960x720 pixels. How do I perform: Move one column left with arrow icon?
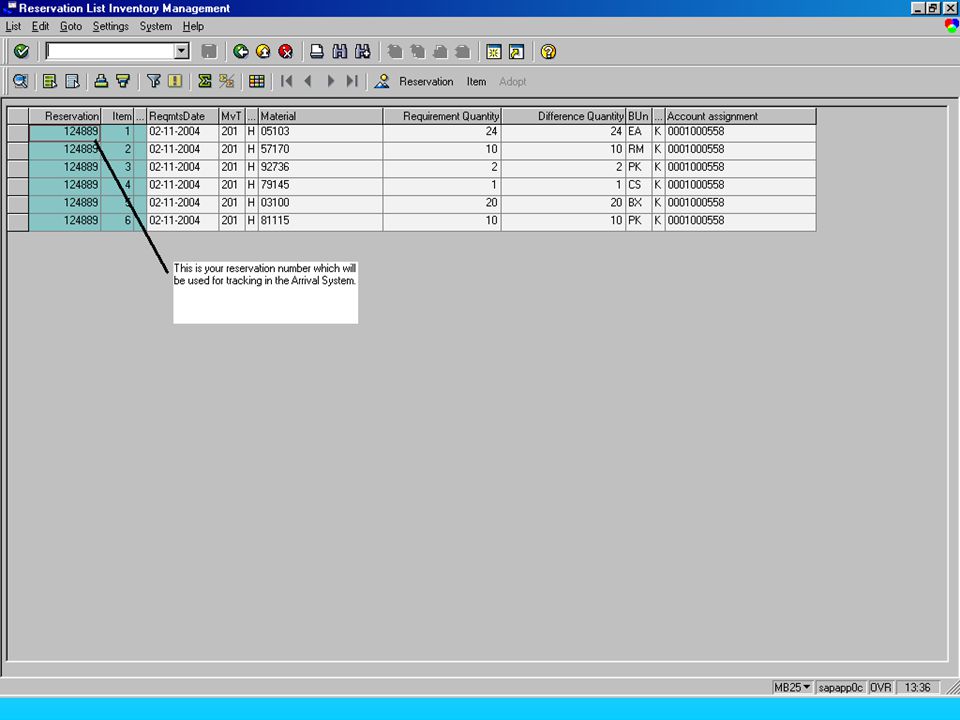click(x=308, y=81)
